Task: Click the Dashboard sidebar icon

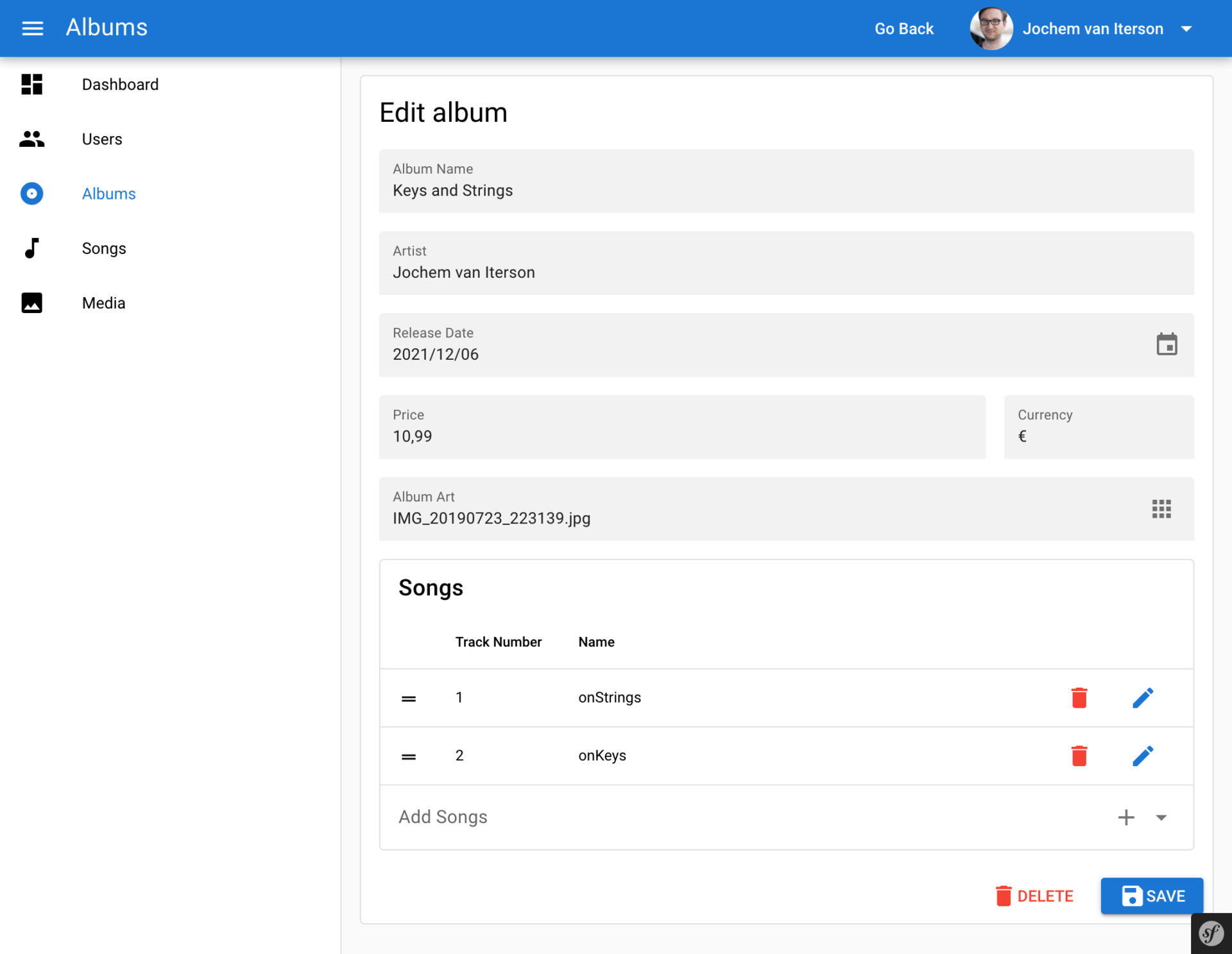Action: [x=31, y=84]
